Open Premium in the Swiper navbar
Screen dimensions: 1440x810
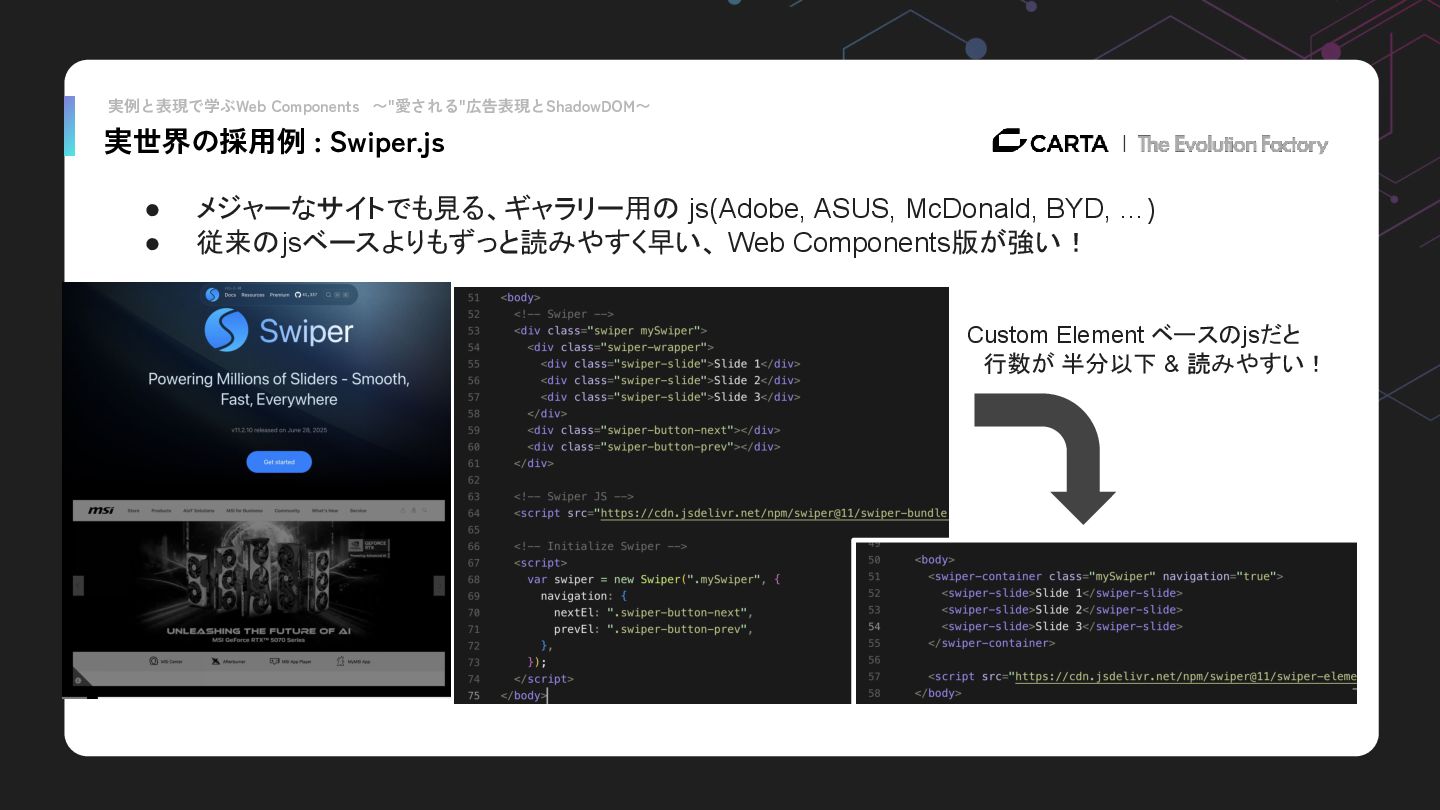pyautogui.click(x=279, y=295)
